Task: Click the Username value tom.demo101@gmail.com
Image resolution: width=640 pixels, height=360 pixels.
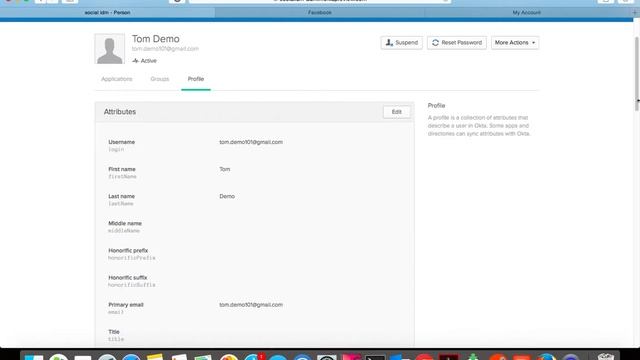Action: click(x=251, y=142)
